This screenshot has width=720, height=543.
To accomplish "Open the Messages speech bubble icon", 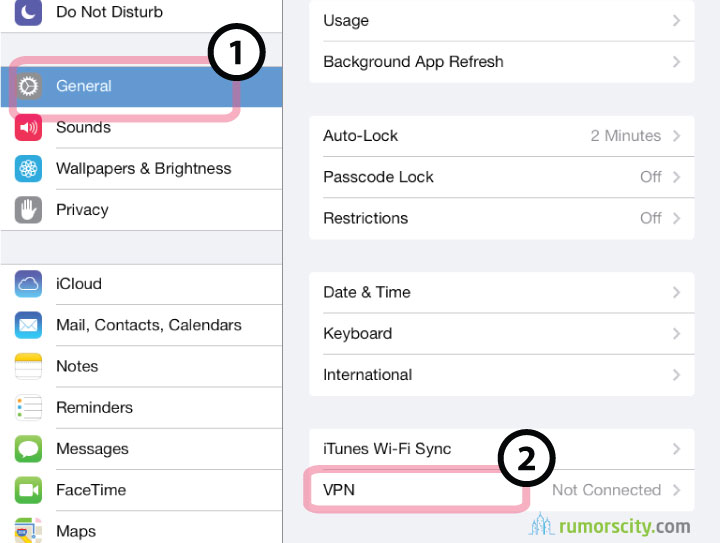I will click(28, 449).
